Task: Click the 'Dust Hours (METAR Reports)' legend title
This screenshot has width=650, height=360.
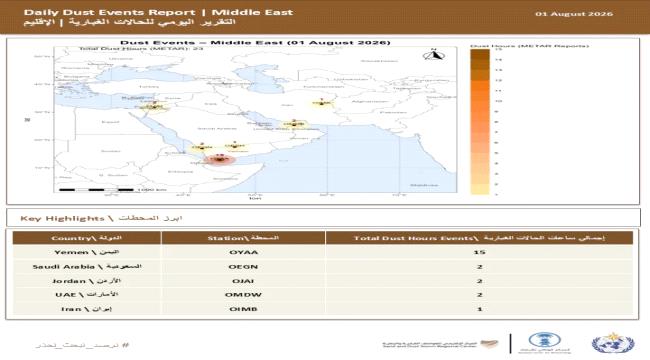Action: coord(529,46)
